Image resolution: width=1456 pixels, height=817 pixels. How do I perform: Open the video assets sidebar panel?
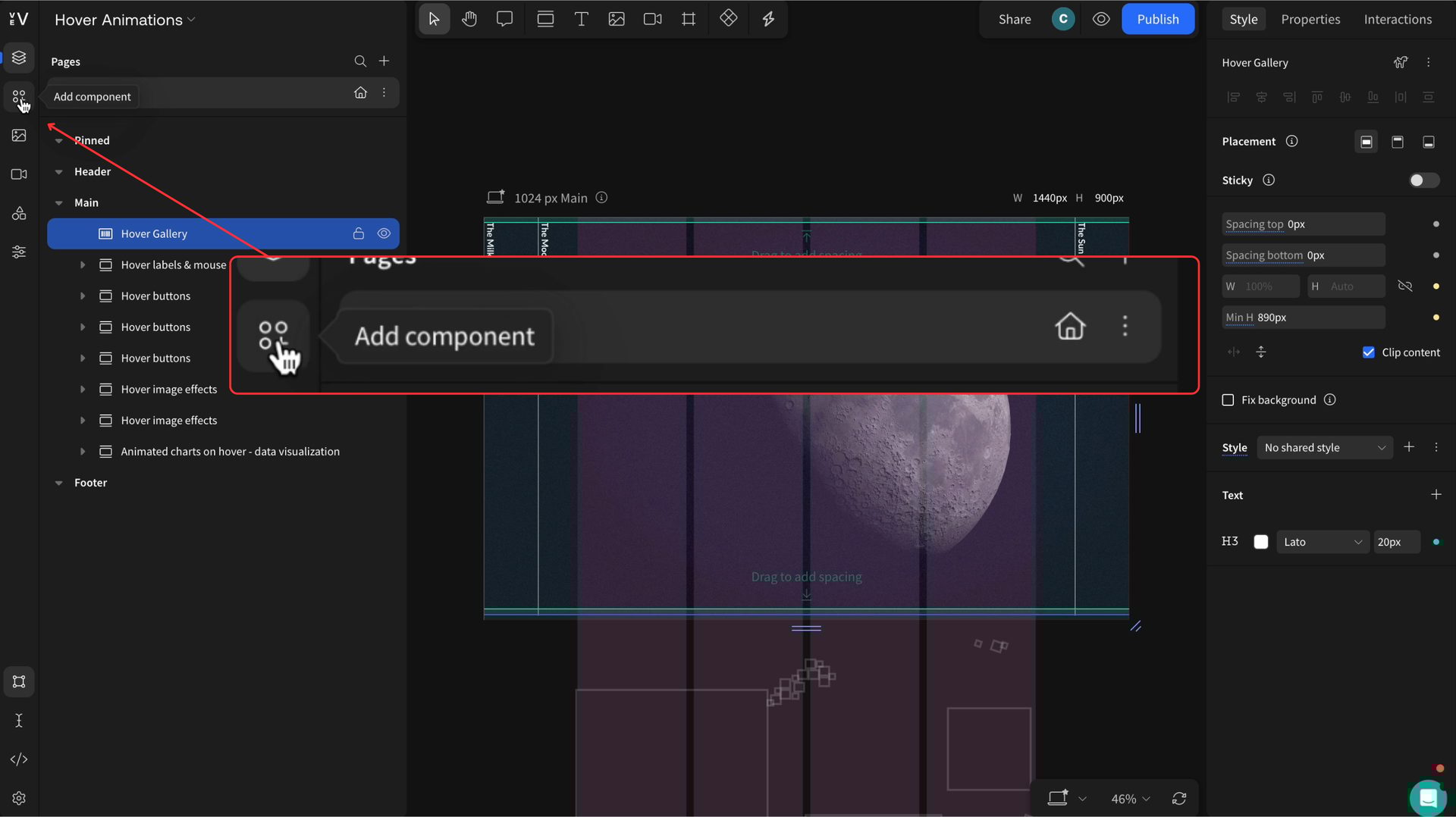(19, 174)
